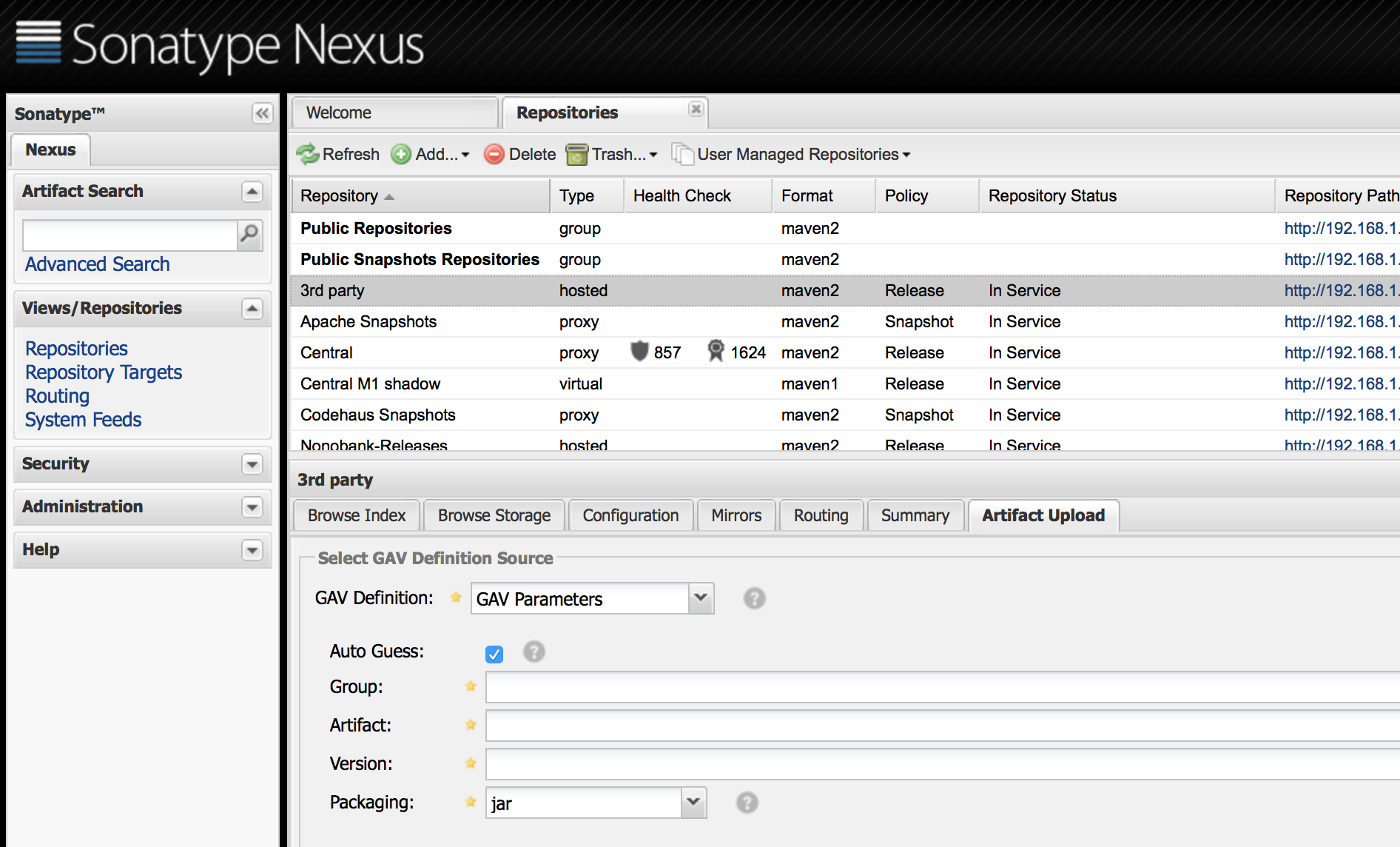Toggle the Auto Guess checkbox
The image size is (1400, 847).
[494, 654]
